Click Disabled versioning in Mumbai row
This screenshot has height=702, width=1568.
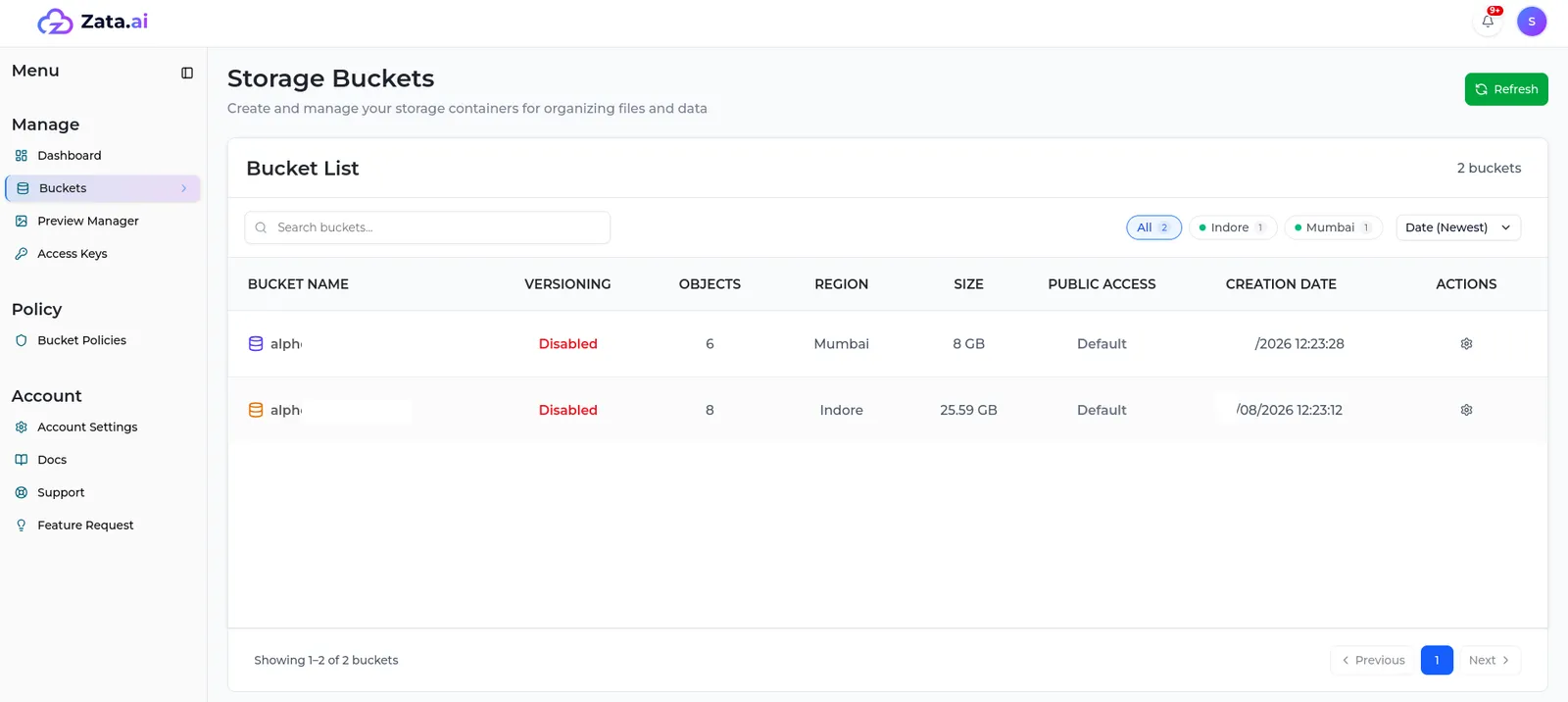(567, 344)
